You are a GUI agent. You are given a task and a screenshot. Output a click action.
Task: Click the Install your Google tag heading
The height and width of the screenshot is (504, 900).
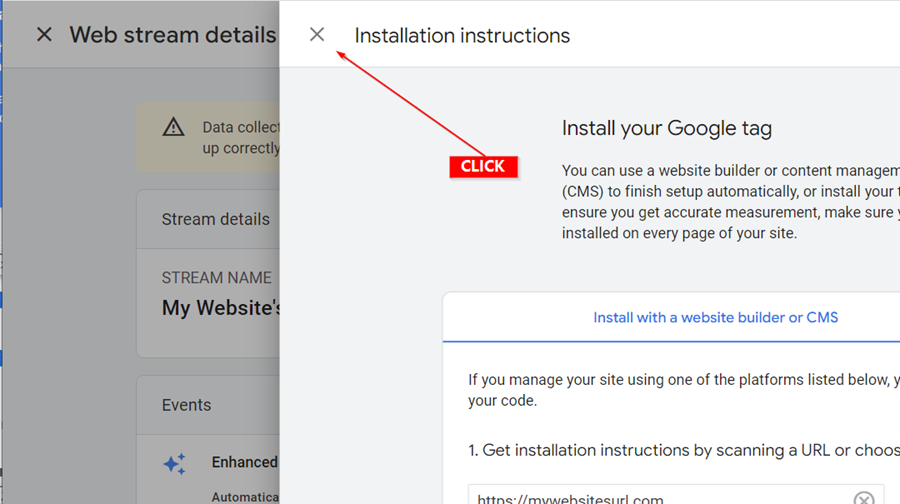667,128
